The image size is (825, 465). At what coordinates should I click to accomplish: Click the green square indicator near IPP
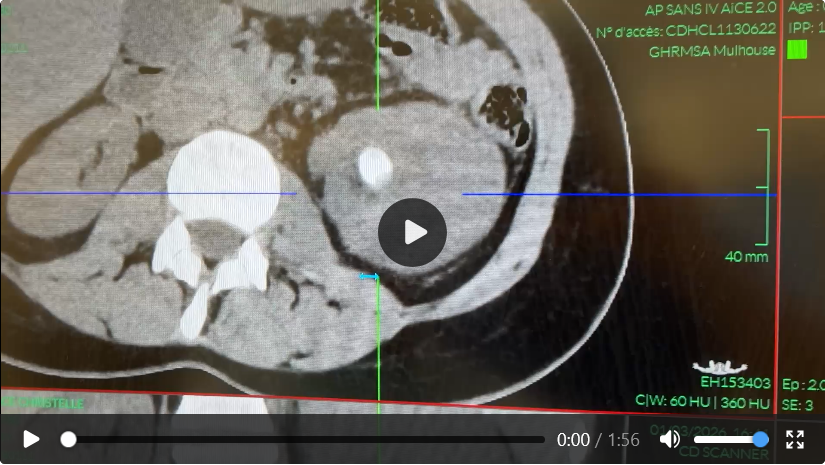[x=797, y=50]
